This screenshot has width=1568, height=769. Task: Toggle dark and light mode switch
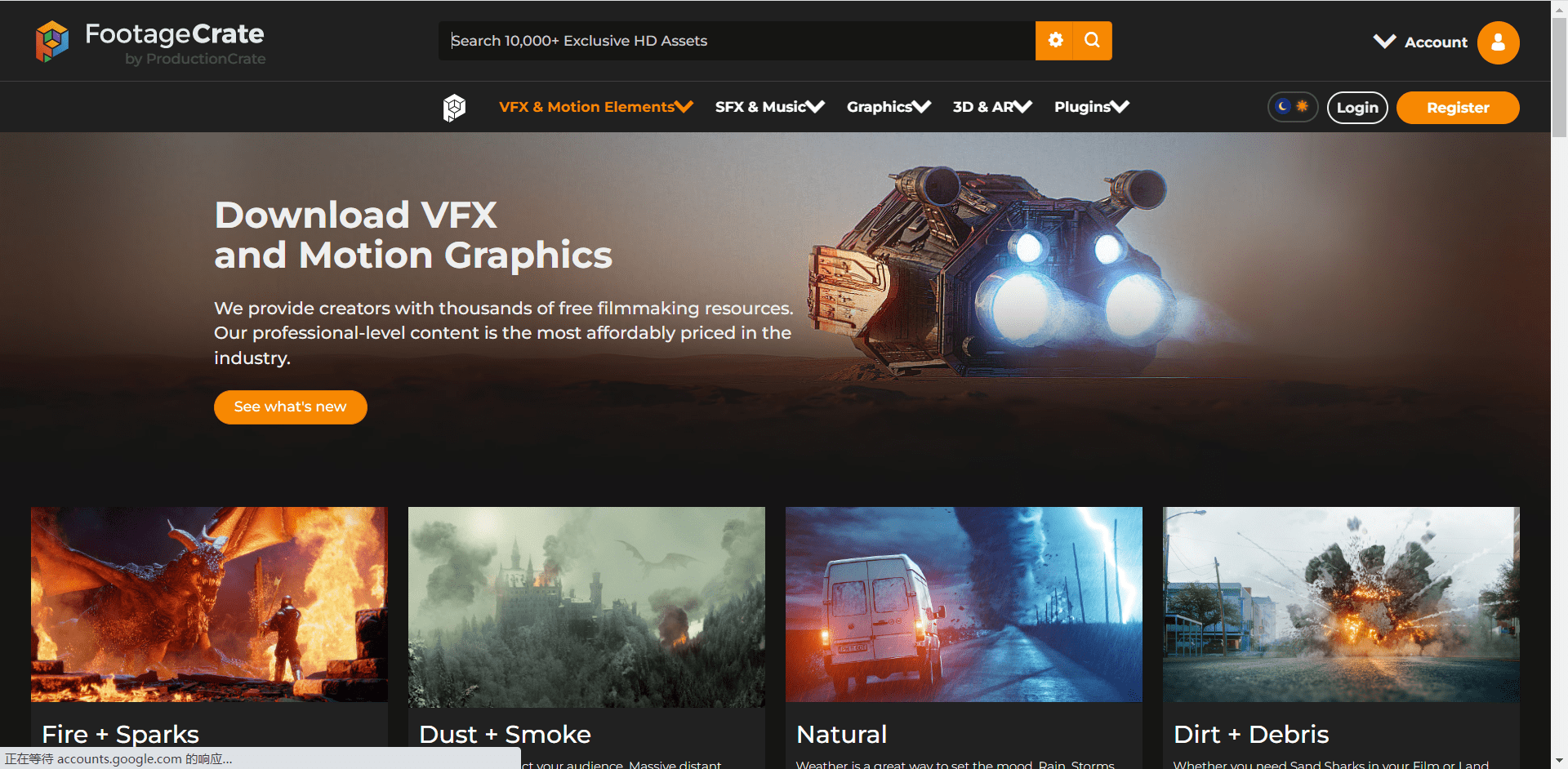pos(1293,107)
